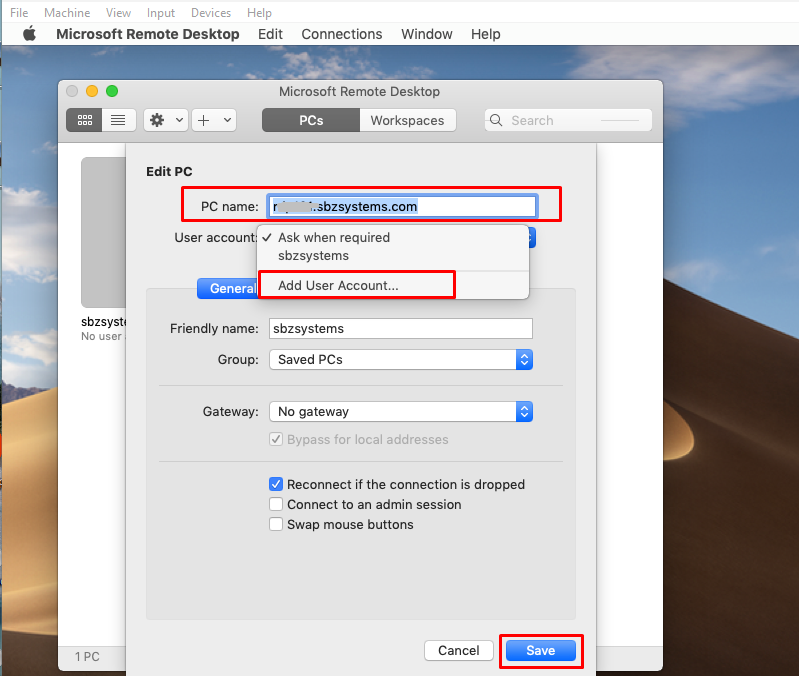The height and width of the screenshot is (676, 799).
Task: Click the Friendly name field
Action: click(x=401, y=329)
